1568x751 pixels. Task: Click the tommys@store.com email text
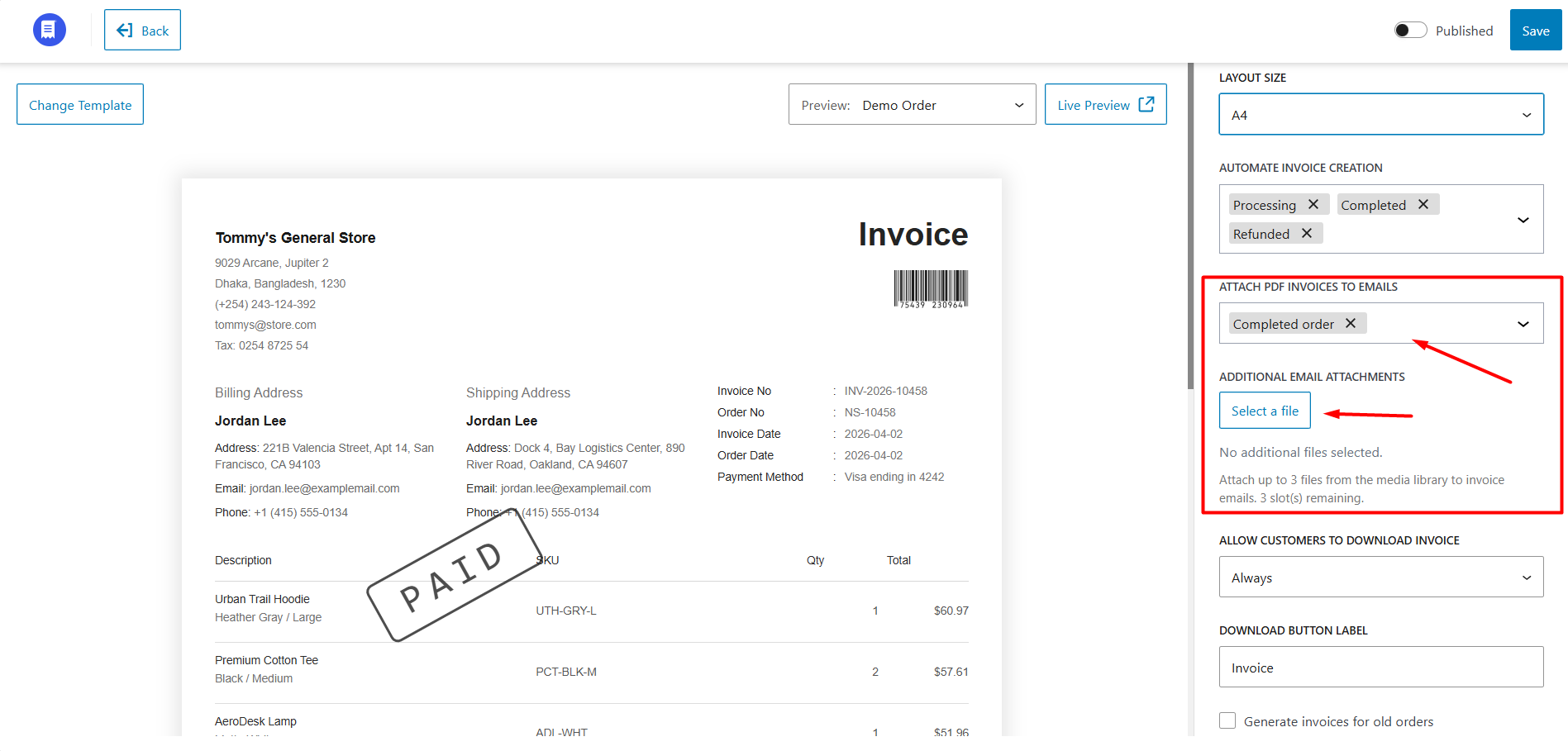click(x=265, y=325)
